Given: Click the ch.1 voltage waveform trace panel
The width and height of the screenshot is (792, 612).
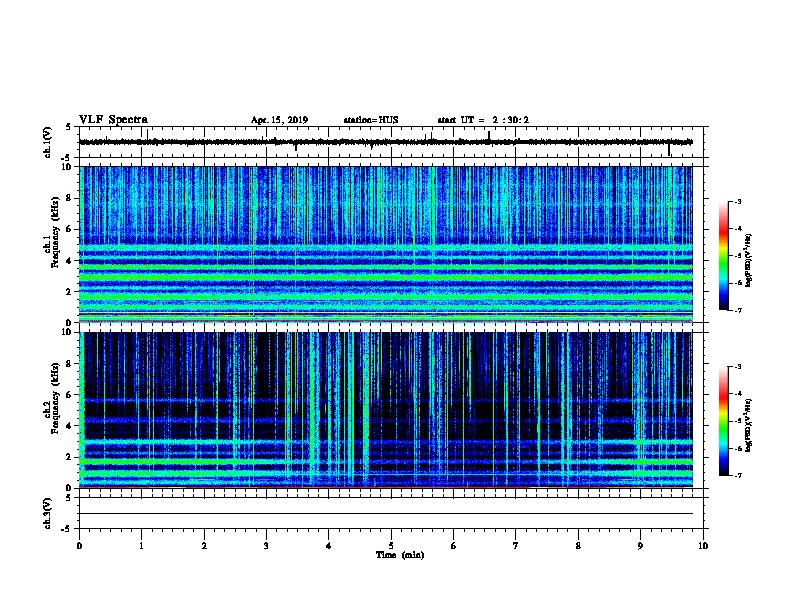Looking at the screenshot, I should [391, 142].
